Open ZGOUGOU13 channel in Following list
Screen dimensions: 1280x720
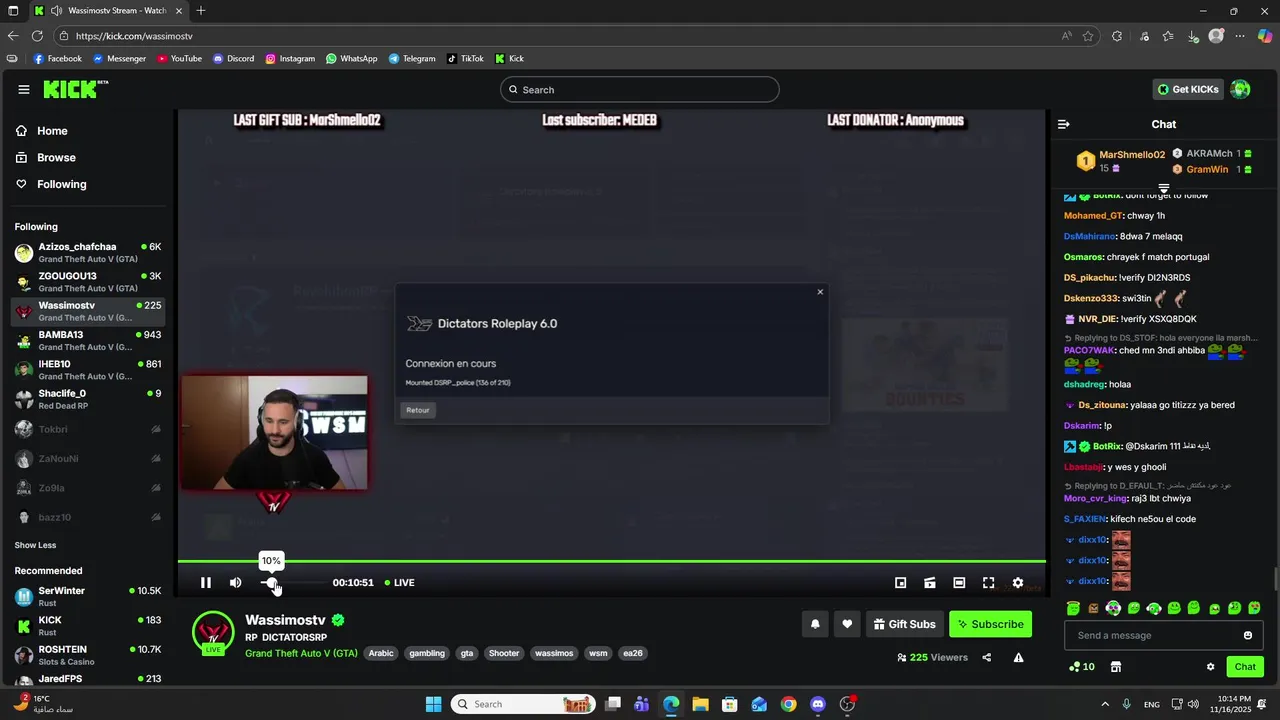click(88, 281)
